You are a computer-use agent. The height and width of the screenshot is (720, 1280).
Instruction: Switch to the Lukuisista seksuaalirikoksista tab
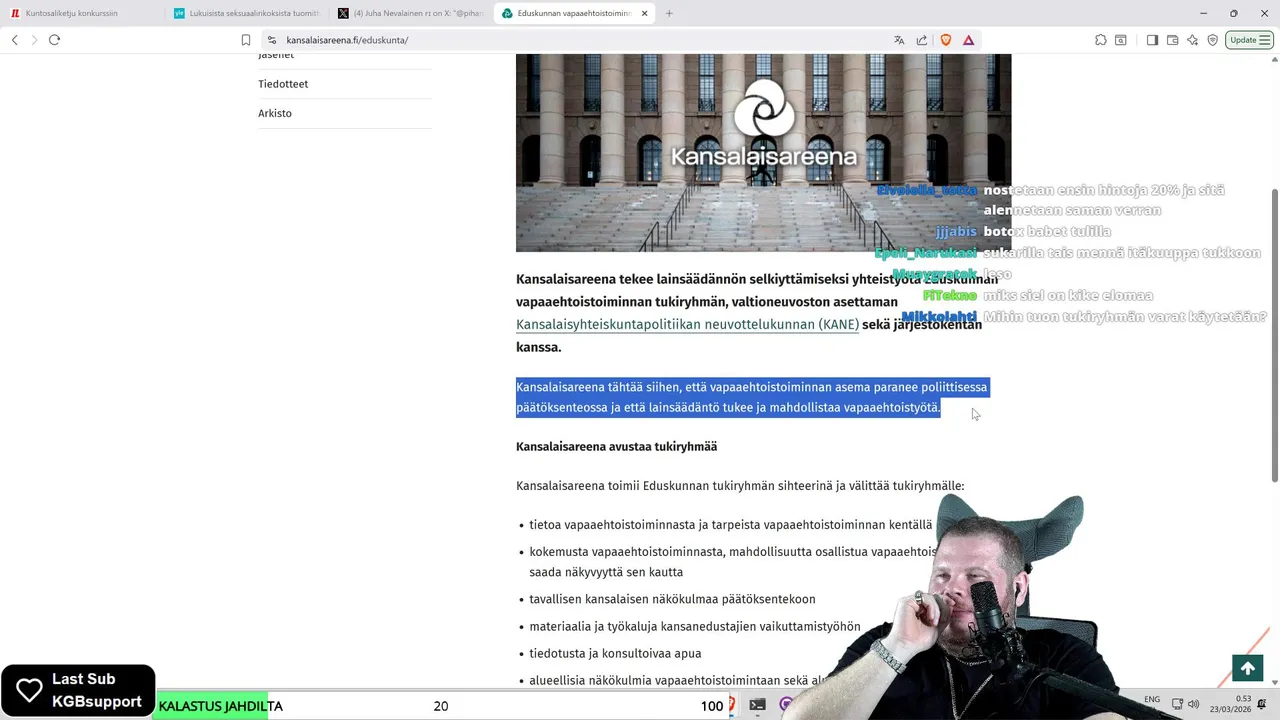pyautogui.click(x=246, y=13)
